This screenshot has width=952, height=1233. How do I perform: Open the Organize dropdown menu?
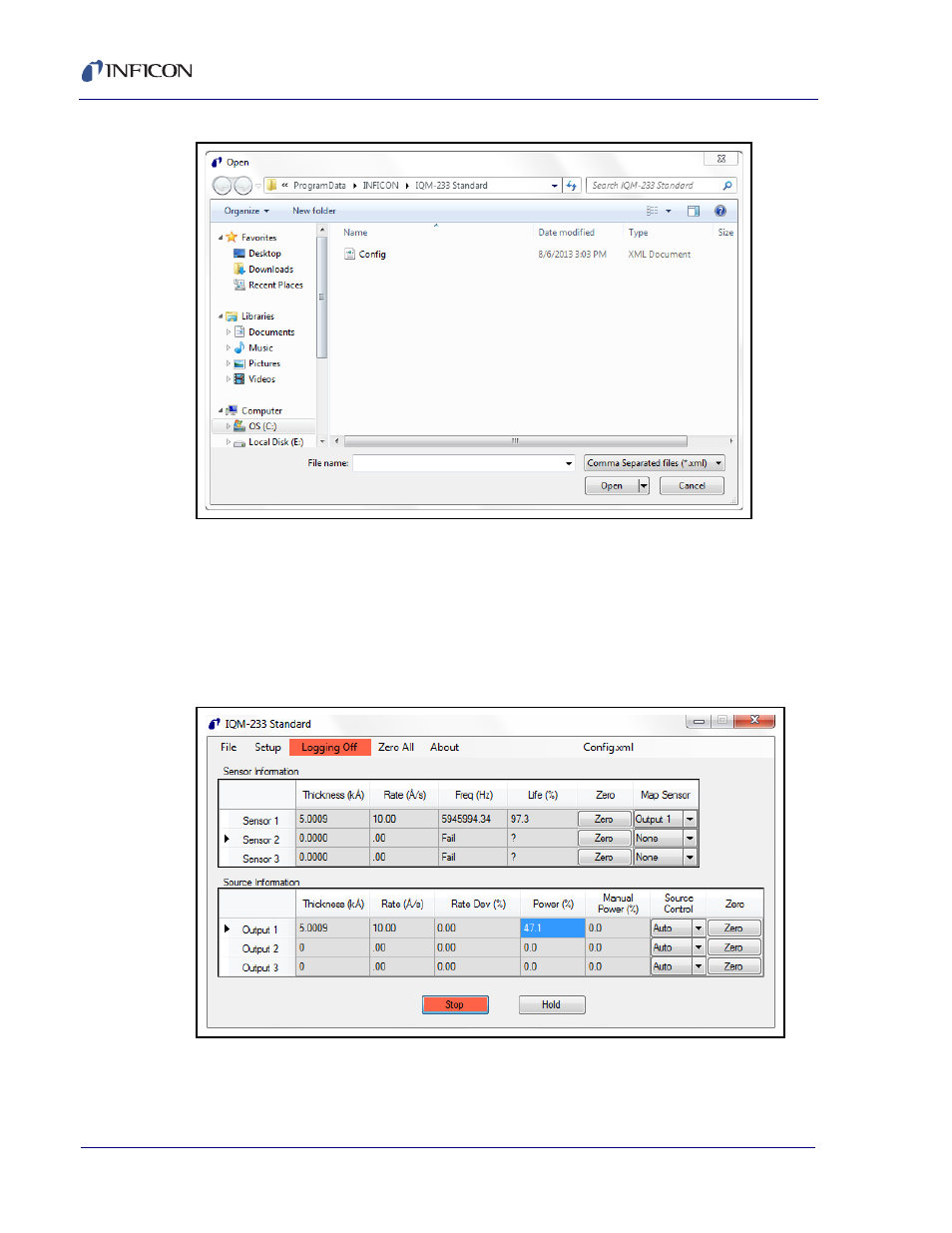[x=246, y=211]
